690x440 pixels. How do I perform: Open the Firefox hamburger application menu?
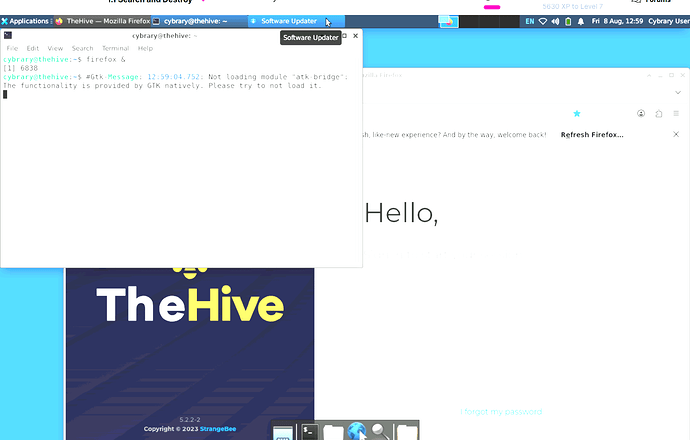676,114
